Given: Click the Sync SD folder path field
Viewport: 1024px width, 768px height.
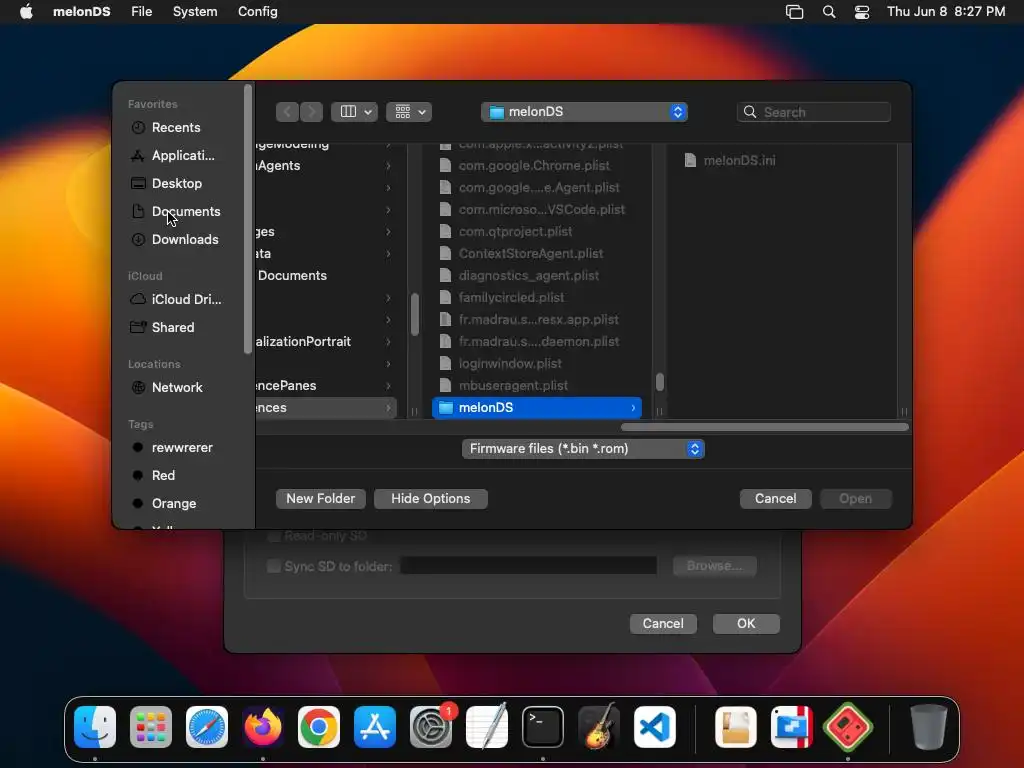Looking at the screenshot, I should [x=528, y=566].
